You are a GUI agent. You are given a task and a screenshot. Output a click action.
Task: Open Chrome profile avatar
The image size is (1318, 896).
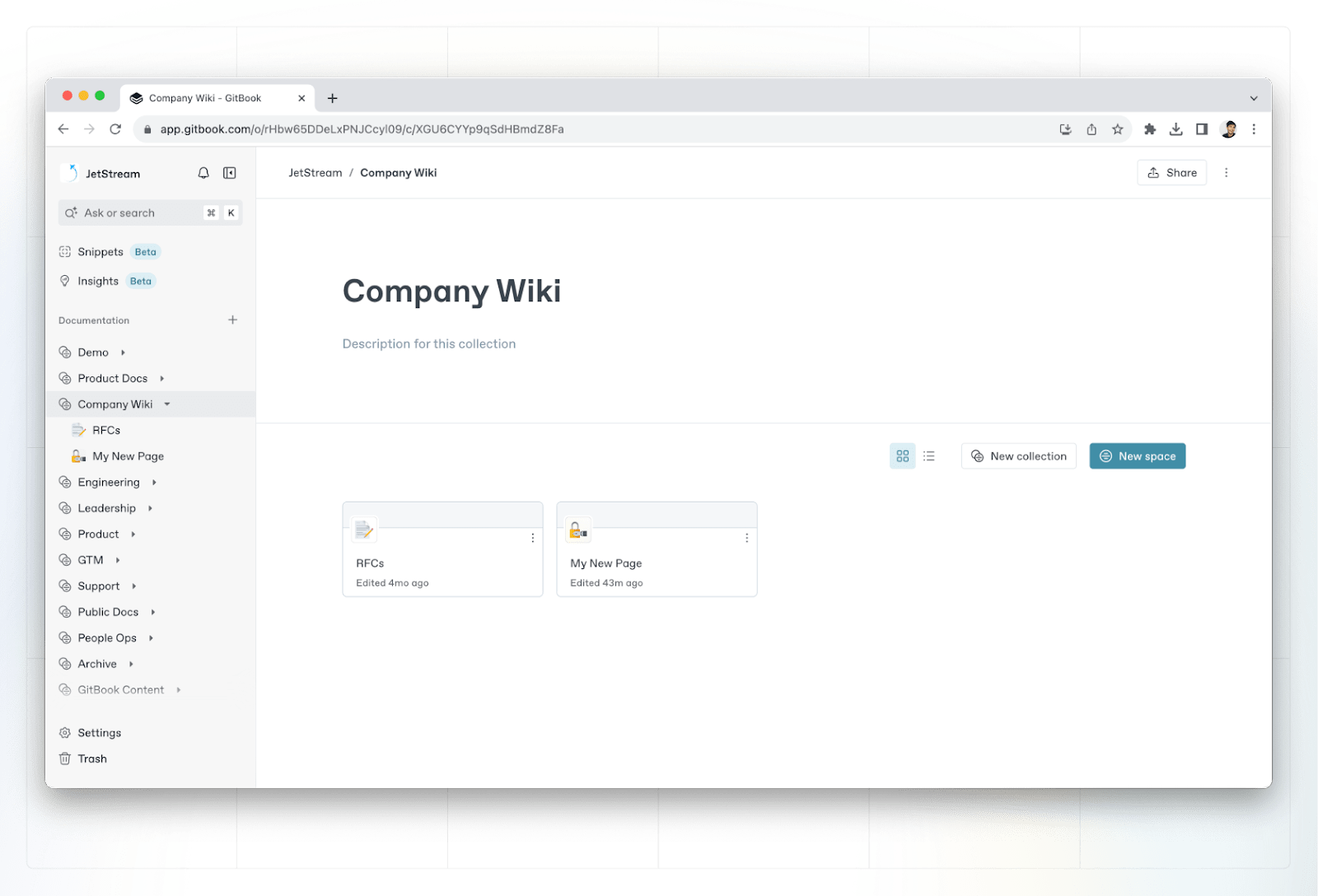pyautogui.click(x=1229, y=129)
